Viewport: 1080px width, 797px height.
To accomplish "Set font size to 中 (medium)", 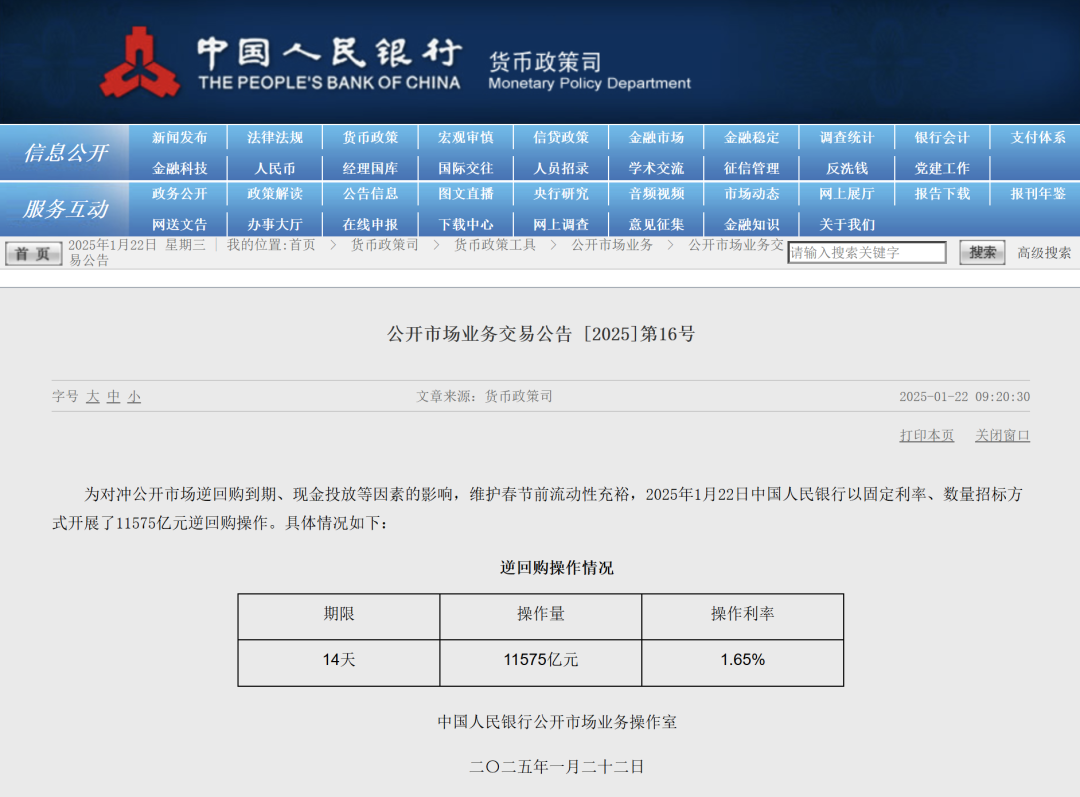I will tap(114, 397).
